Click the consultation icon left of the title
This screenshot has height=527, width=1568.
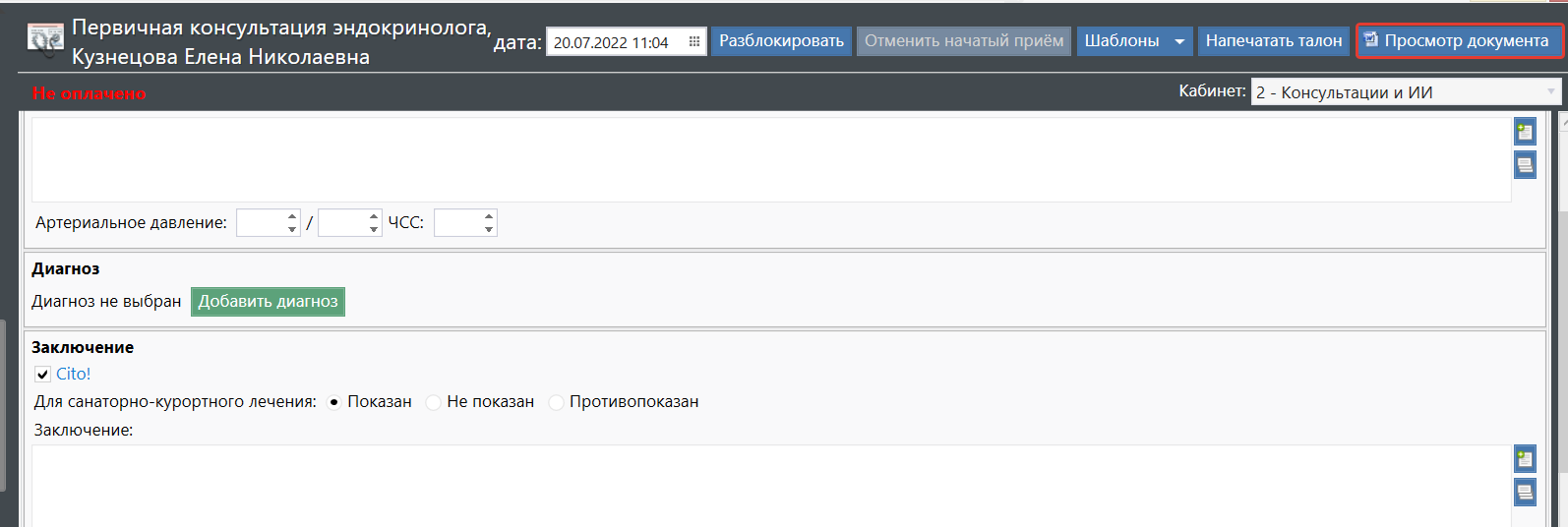(x=45, y=39)
